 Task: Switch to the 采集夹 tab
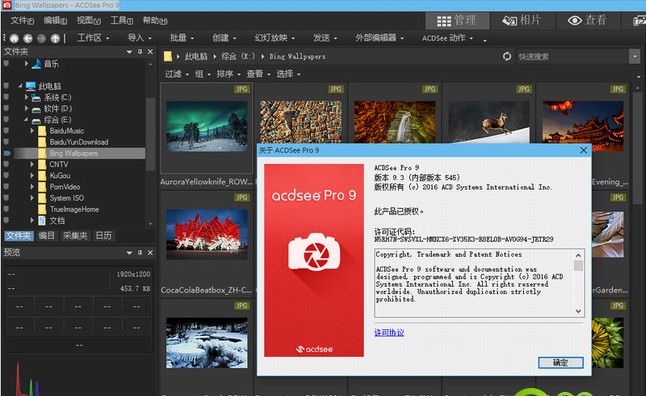(75, 236)
